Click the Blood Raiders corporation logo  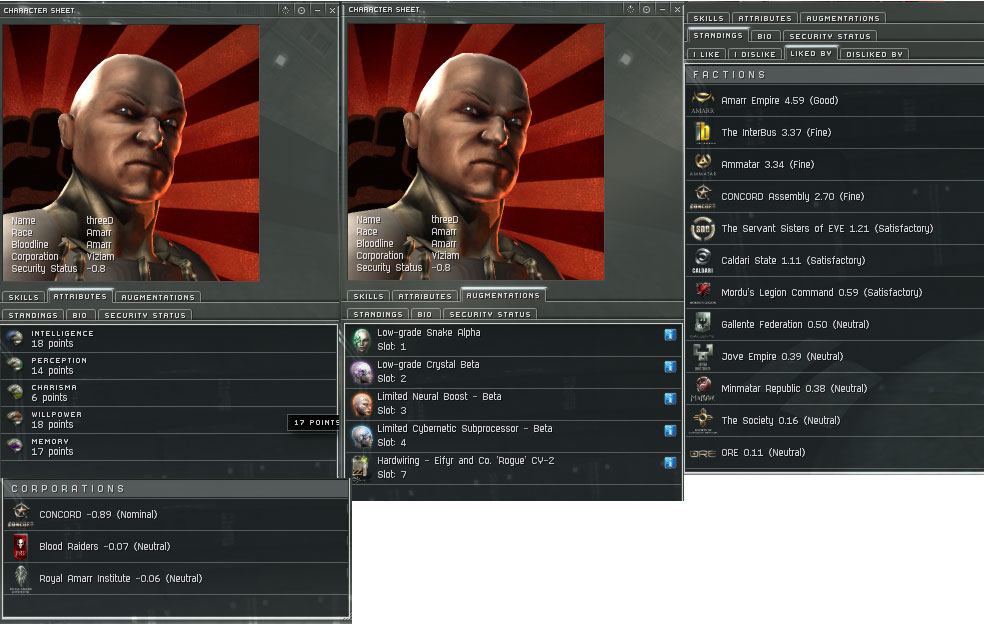(21, 547)
